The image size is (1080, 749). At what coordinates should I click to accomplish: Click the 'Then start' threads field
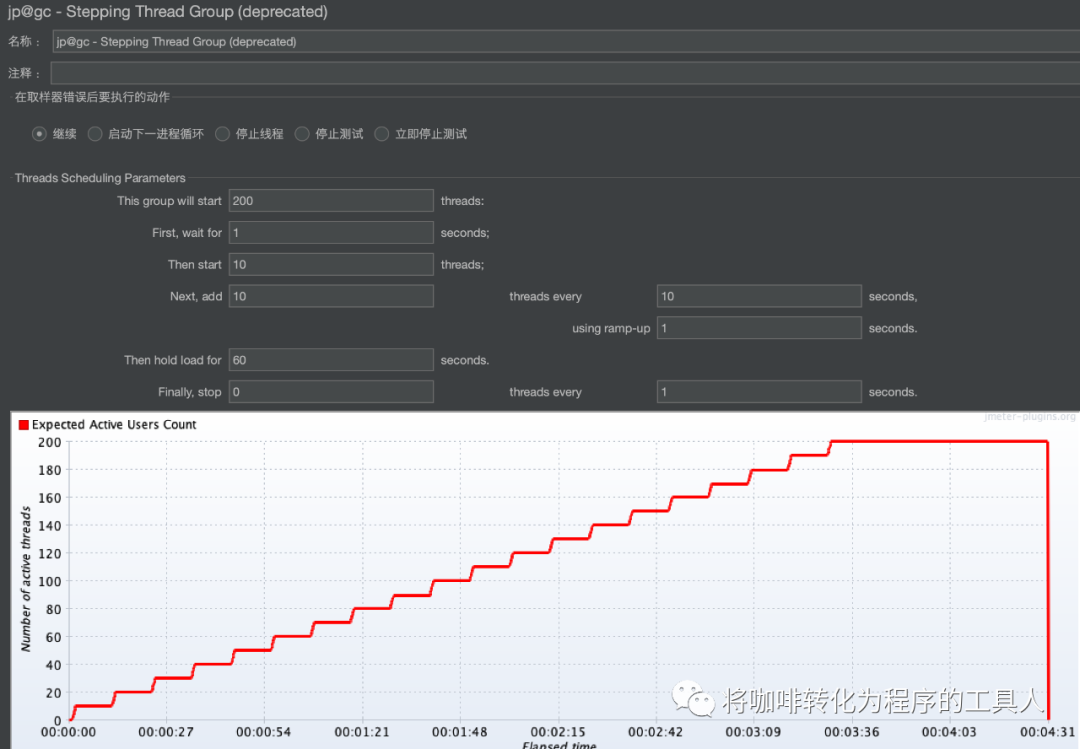(331, 264)
